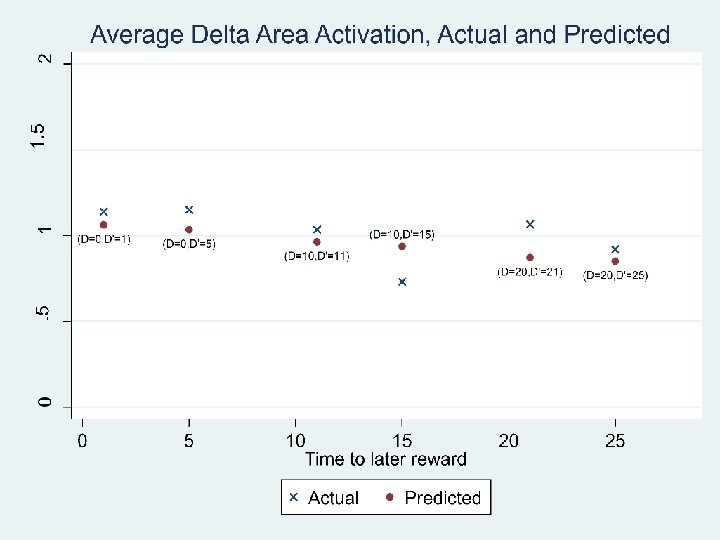
Task: Click the Predicted dot at time 25
Action: tap(615, 261)
